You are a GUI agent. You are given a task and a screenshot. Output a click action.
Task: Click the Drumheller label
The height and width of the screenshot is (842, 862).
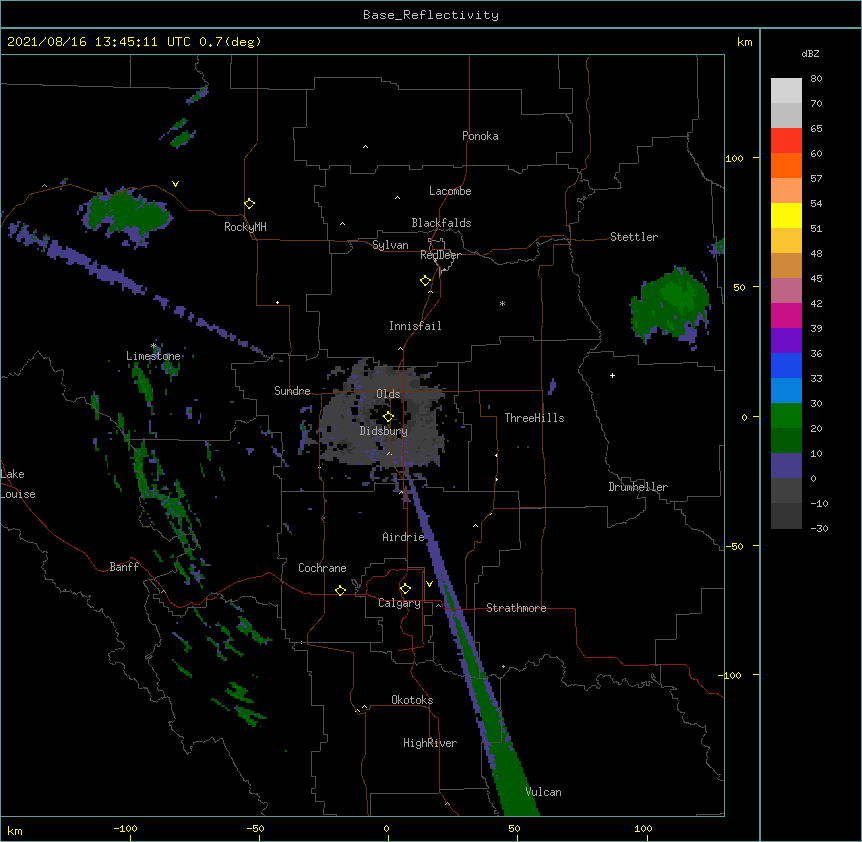coord(638,487)
